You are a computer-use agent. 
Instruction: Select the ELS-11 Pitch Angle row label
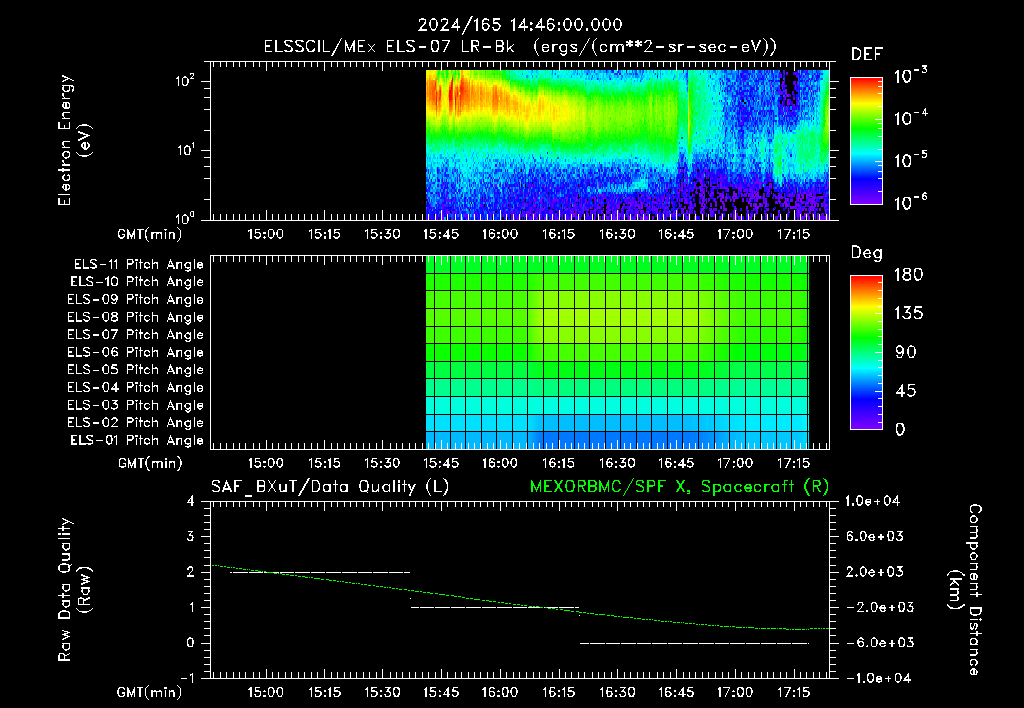pyautogui.click(x=138, y=265)
